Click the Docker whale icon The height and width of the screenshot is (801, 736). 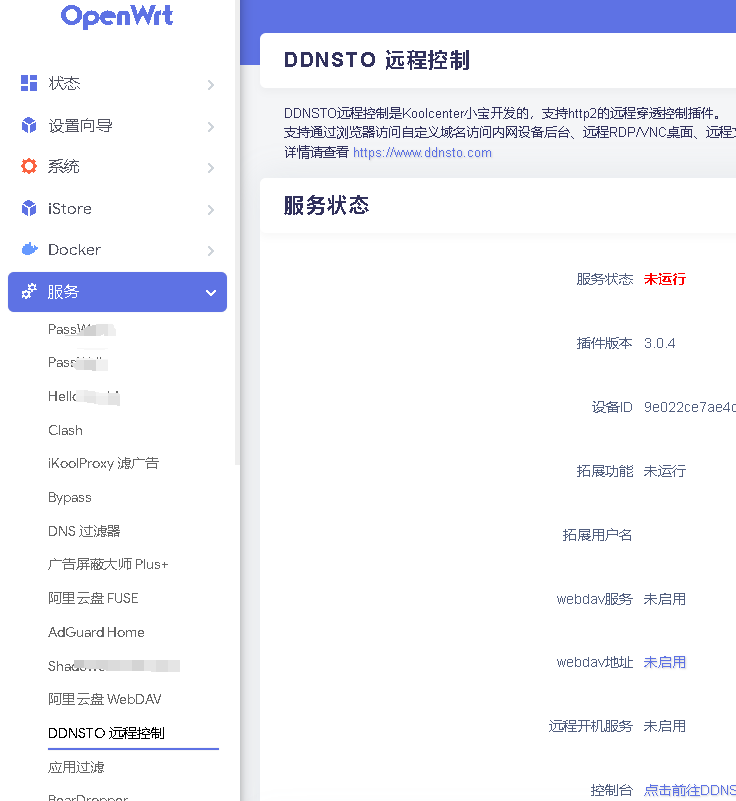pos(29,250)
